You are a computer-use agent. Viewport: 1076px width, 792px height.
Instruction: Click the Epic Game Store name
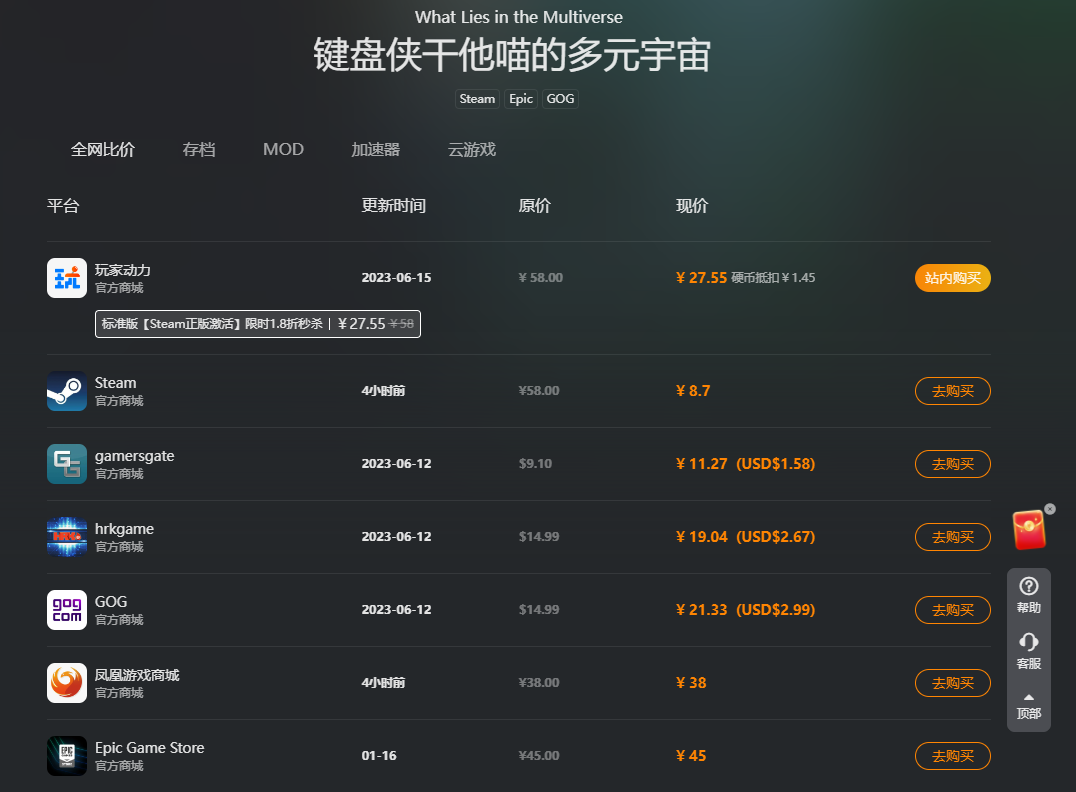tap(150, 748)
